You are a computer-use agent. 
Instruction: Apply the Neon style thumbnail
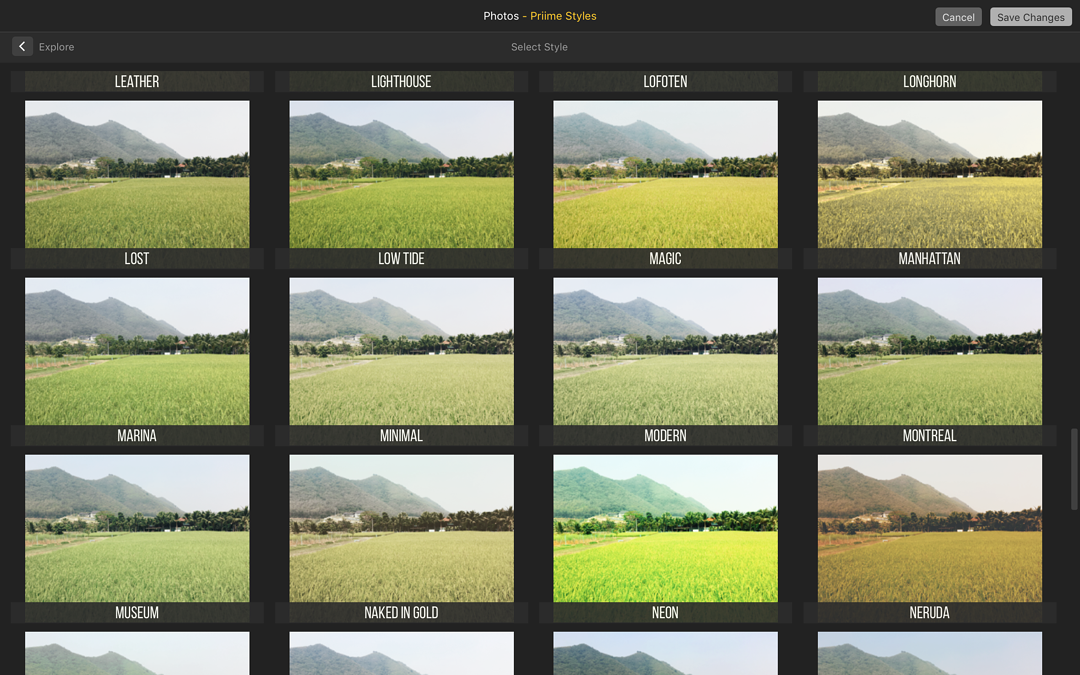(665, 528)
